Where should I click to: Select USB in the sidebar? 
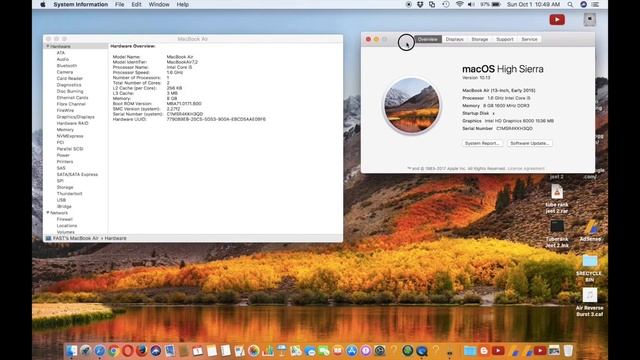pos(61,200)
